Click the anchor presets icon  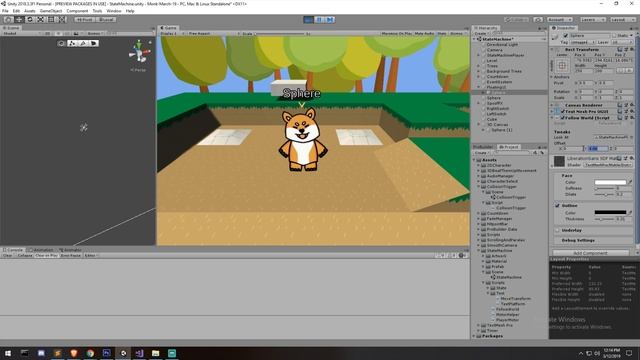coord(562,65)
